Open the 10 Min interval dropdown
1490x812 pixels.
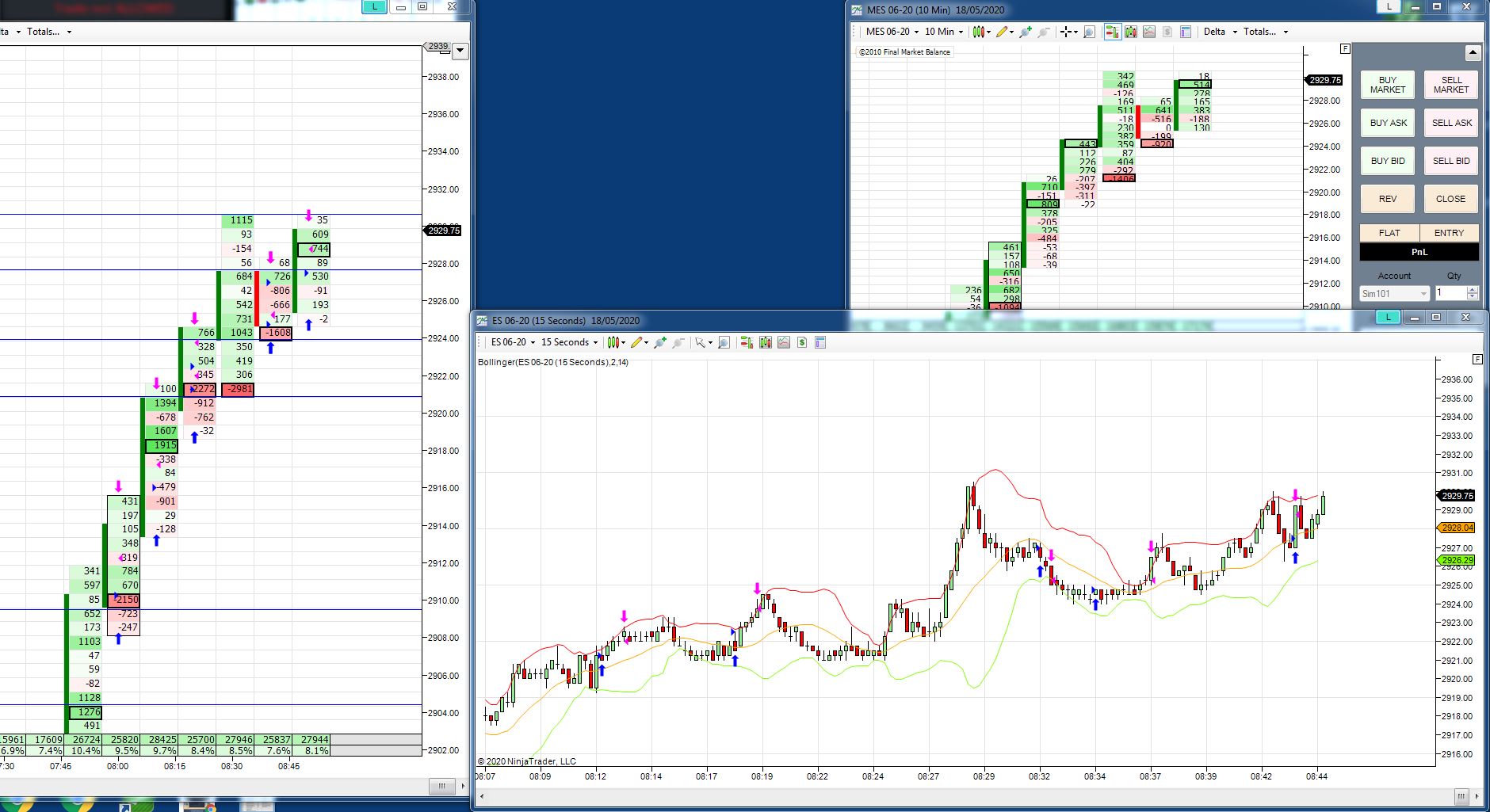pyautogui.click(x=944, y=32)
